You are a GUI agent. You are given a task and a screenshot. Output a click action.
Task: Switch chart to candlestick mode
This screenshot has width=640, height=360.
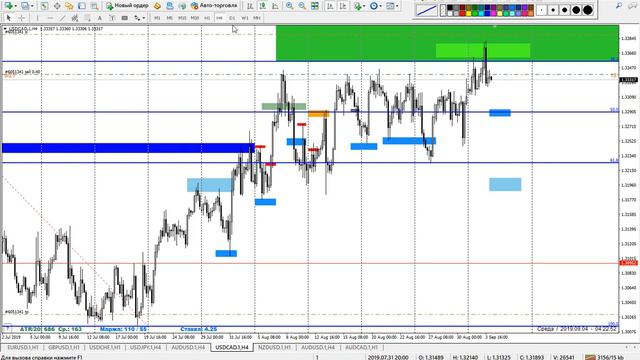263,6
